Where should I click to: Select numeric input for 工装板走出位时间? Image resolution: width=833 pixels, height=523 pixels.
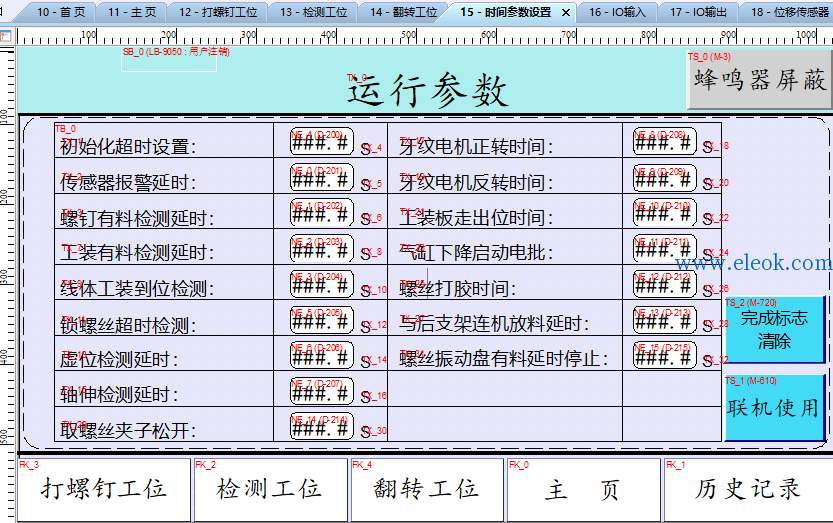[x=665, y=212]
